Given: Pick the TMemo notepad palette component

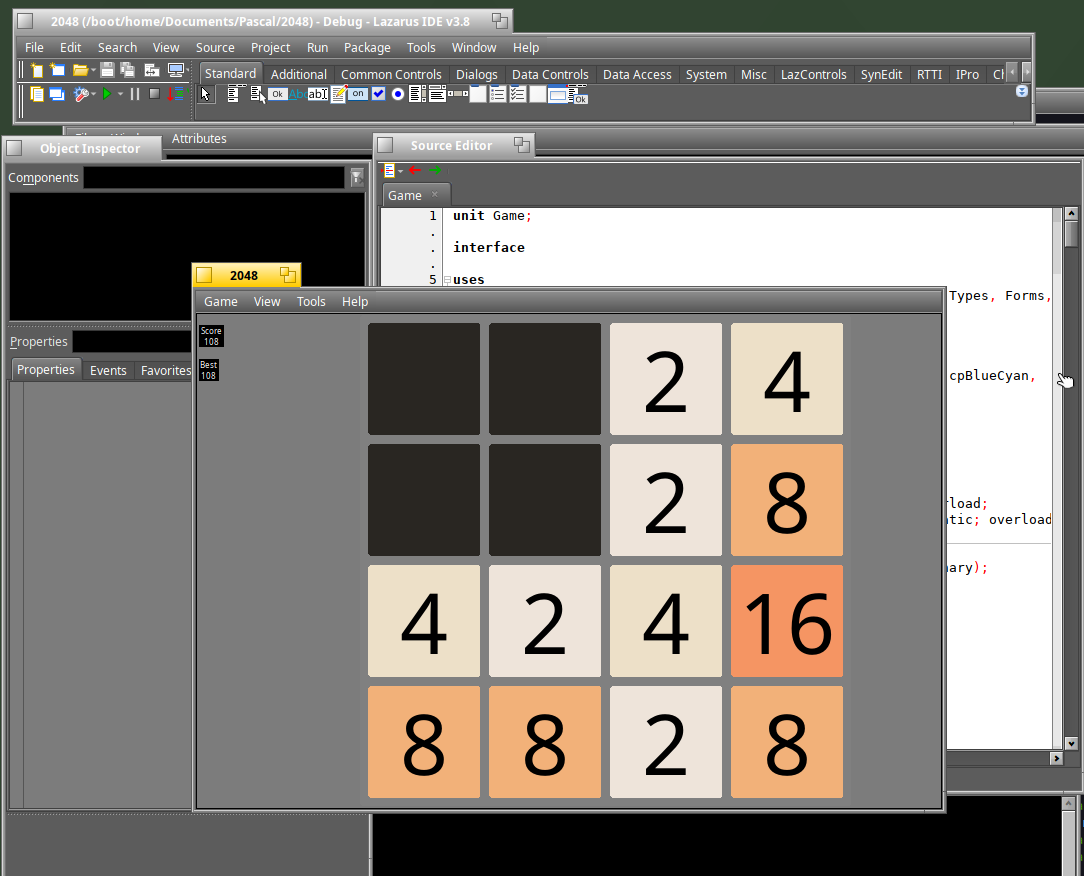Looking at the screenshot, I should tap(338, 94).
